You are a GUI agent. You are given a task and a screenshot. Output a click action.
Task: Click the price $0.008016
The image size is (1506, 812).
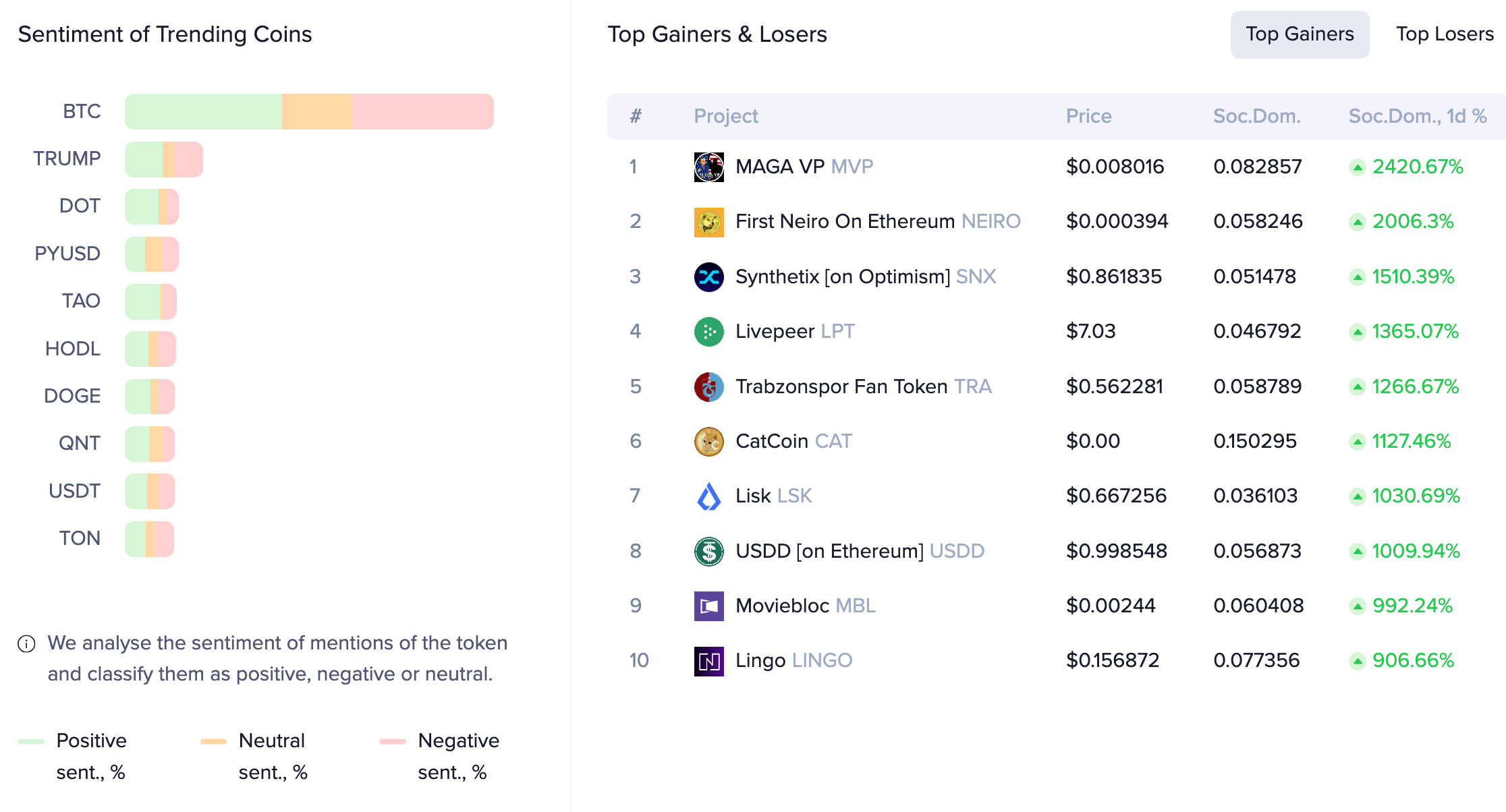point(1115,167)
